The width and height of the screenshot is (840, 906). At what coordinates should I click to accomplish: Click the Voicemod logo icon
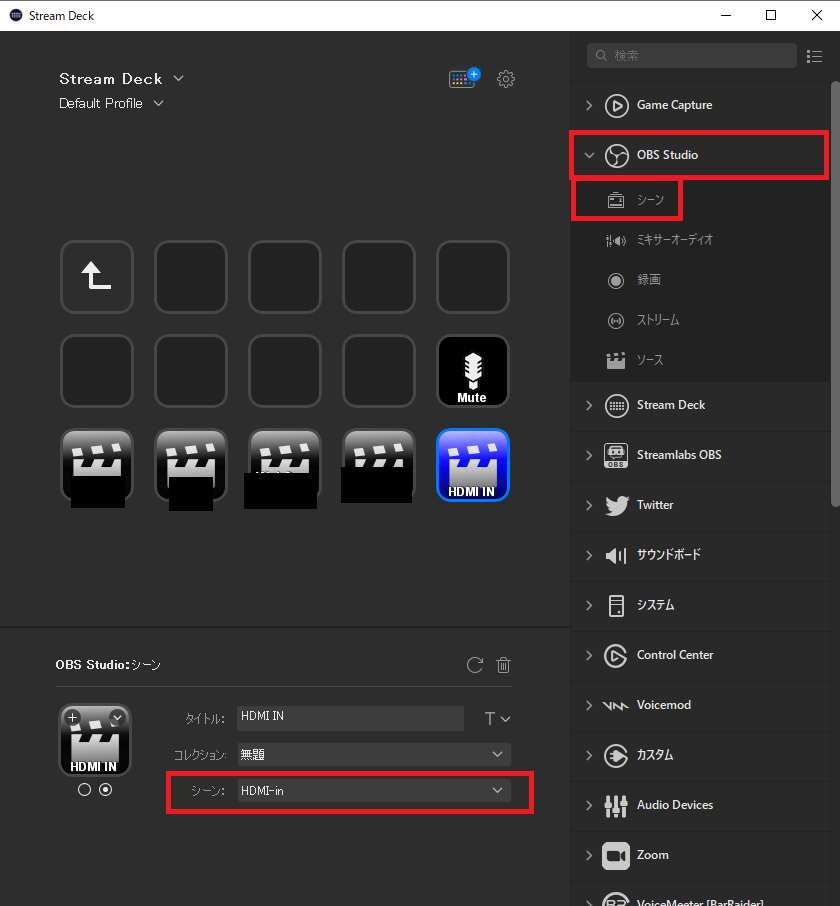click(615, 706)
